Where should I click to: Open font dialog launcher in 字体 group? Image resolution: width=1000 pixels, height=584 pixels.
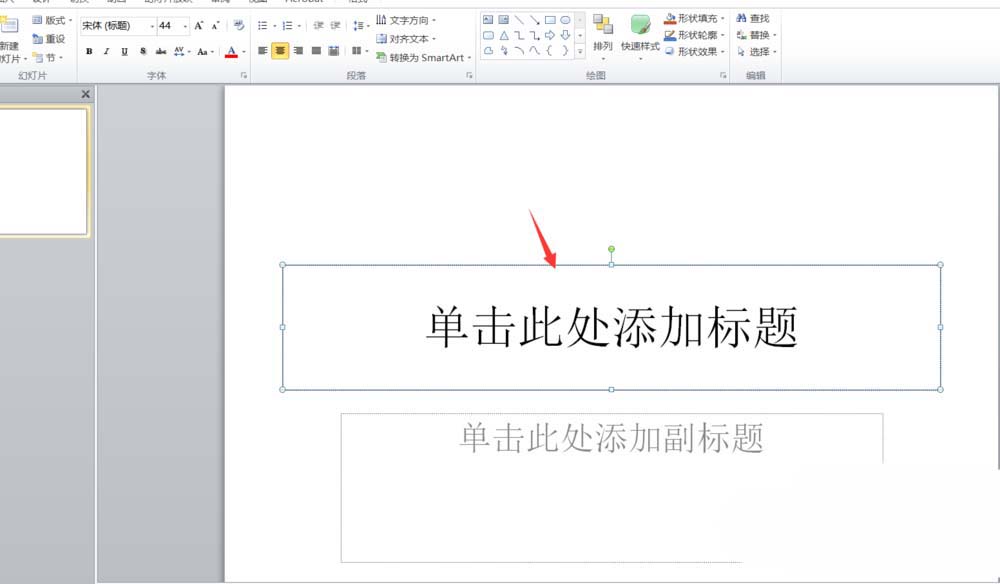click(x=244, y=75)
